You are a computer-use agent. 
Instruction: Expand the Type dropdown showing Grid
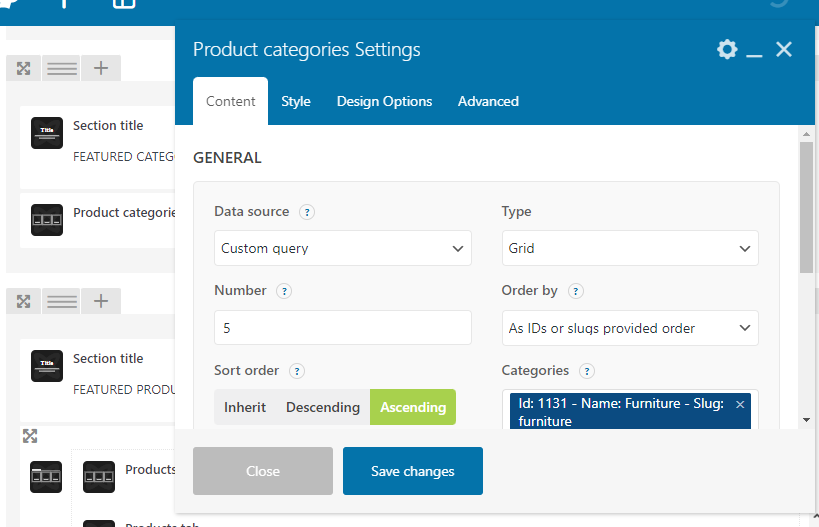pos(630,249)
